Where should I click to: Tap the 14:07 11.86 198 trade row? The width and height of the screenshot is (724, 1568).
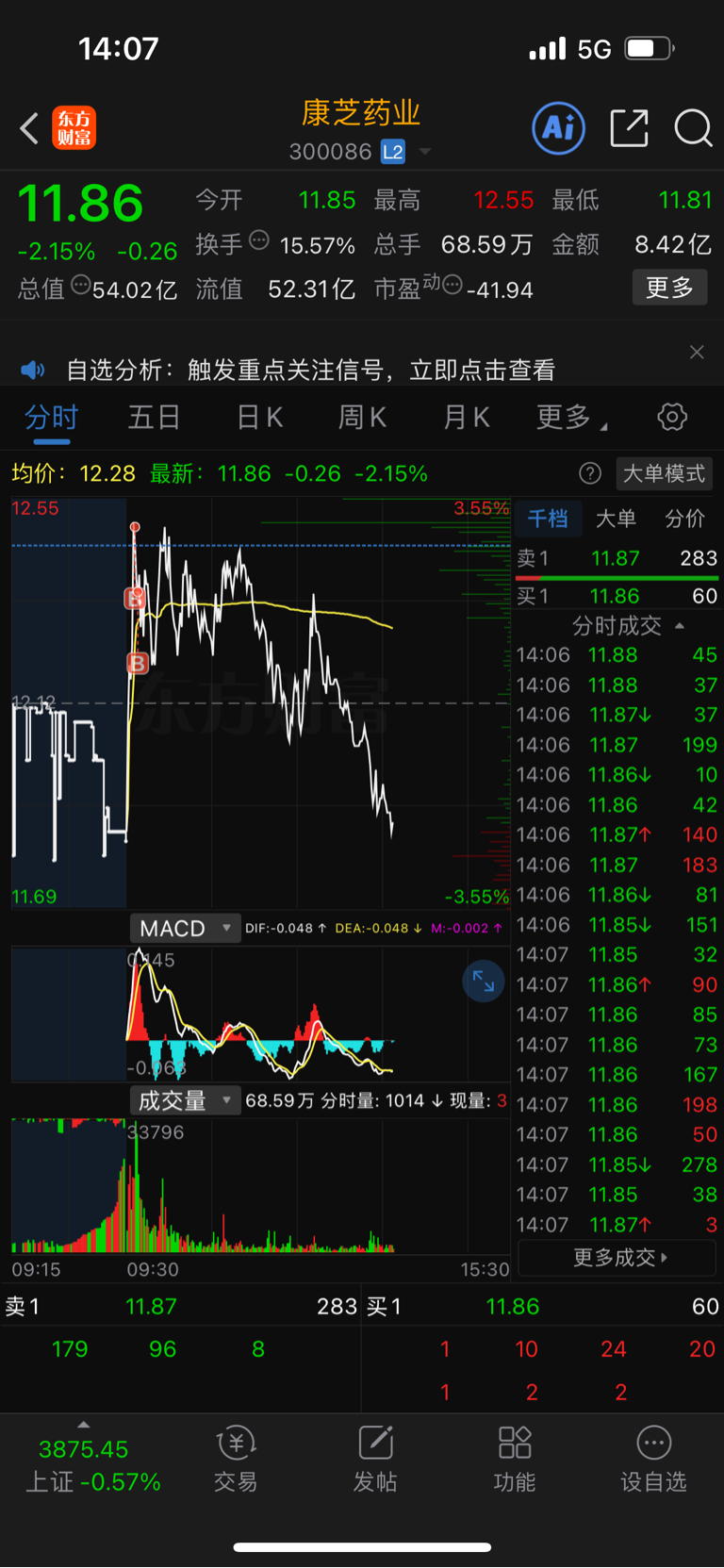coord(617,1104)
